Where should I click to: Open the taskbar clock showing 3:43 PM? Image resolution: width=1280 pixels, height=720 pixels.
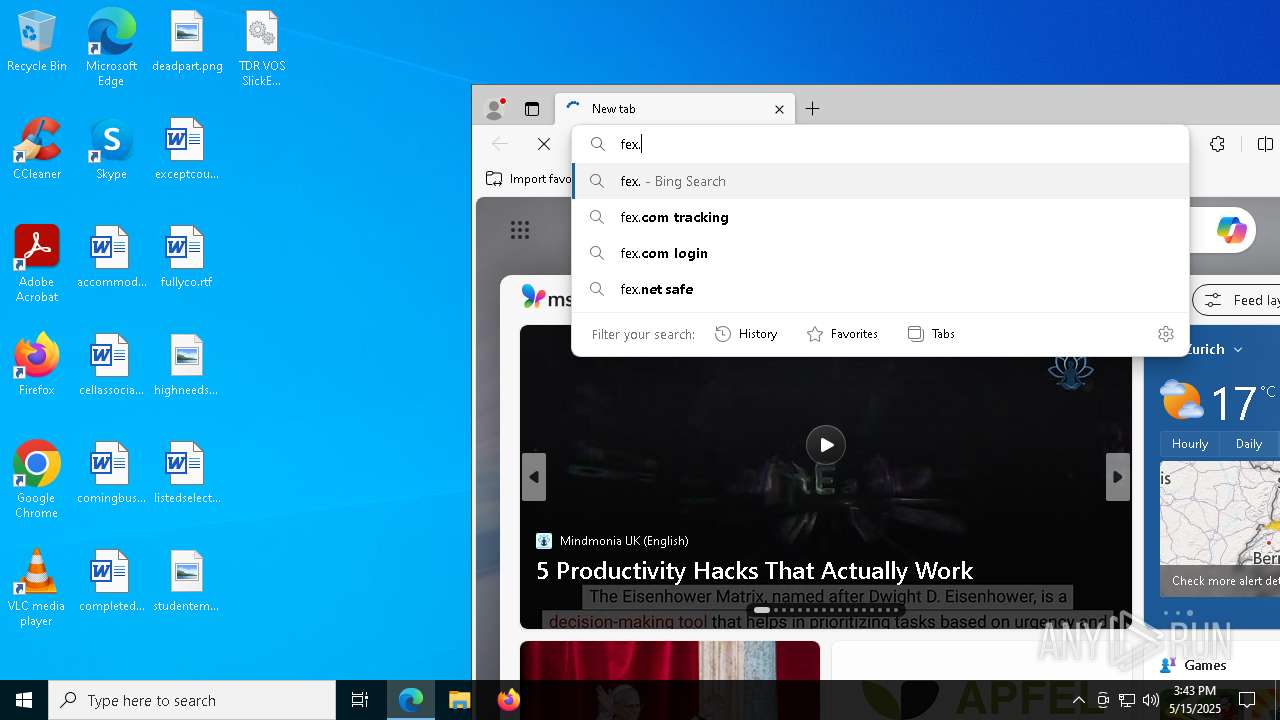1195,700
